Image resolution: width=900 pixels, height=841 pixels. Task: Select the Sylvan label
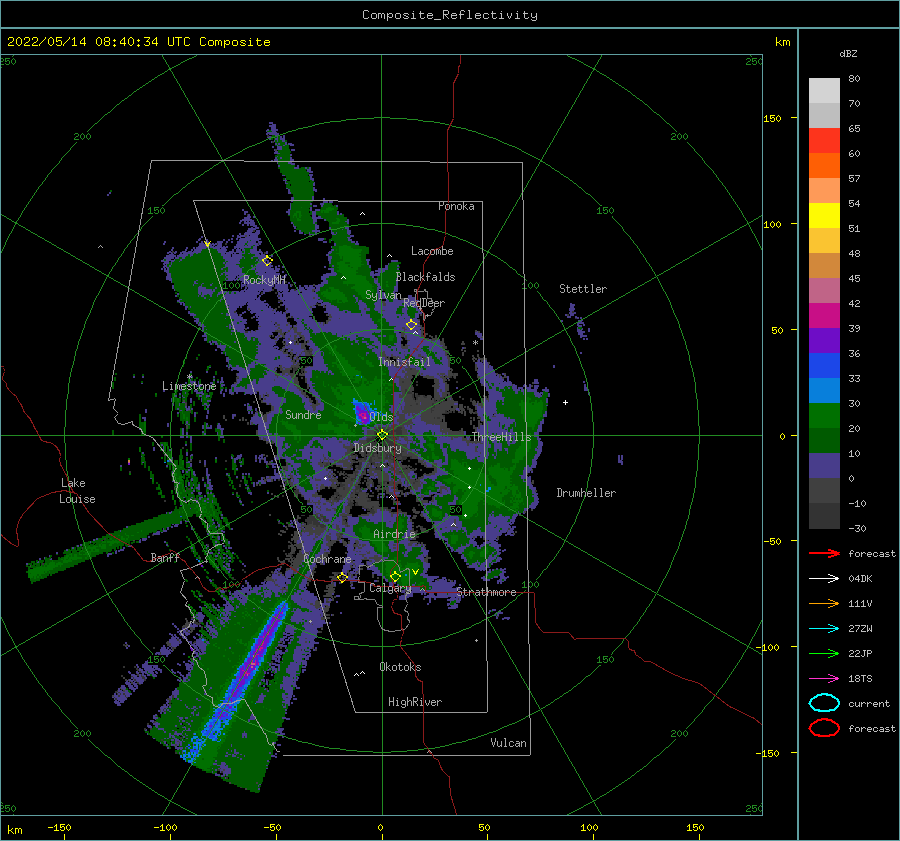[x=383, y=295]
